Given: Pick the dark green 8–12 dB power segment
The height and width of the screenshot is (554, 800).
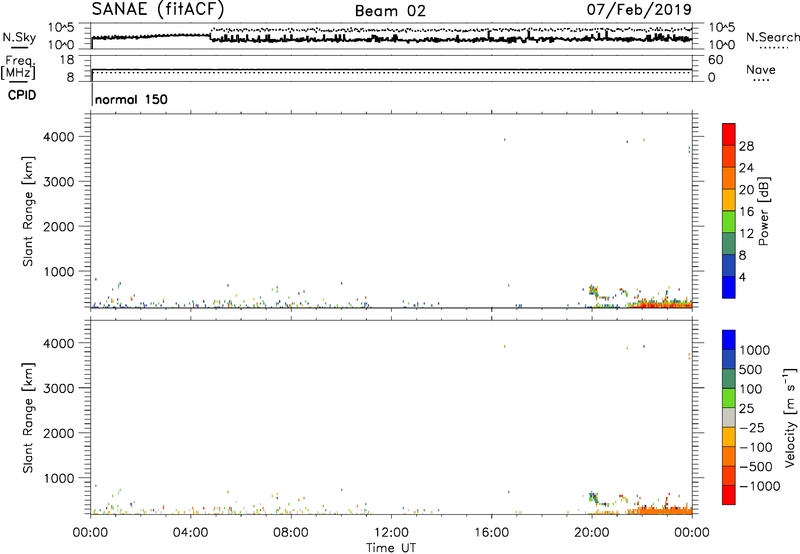Looking at the screenshot, I should 729,243.
